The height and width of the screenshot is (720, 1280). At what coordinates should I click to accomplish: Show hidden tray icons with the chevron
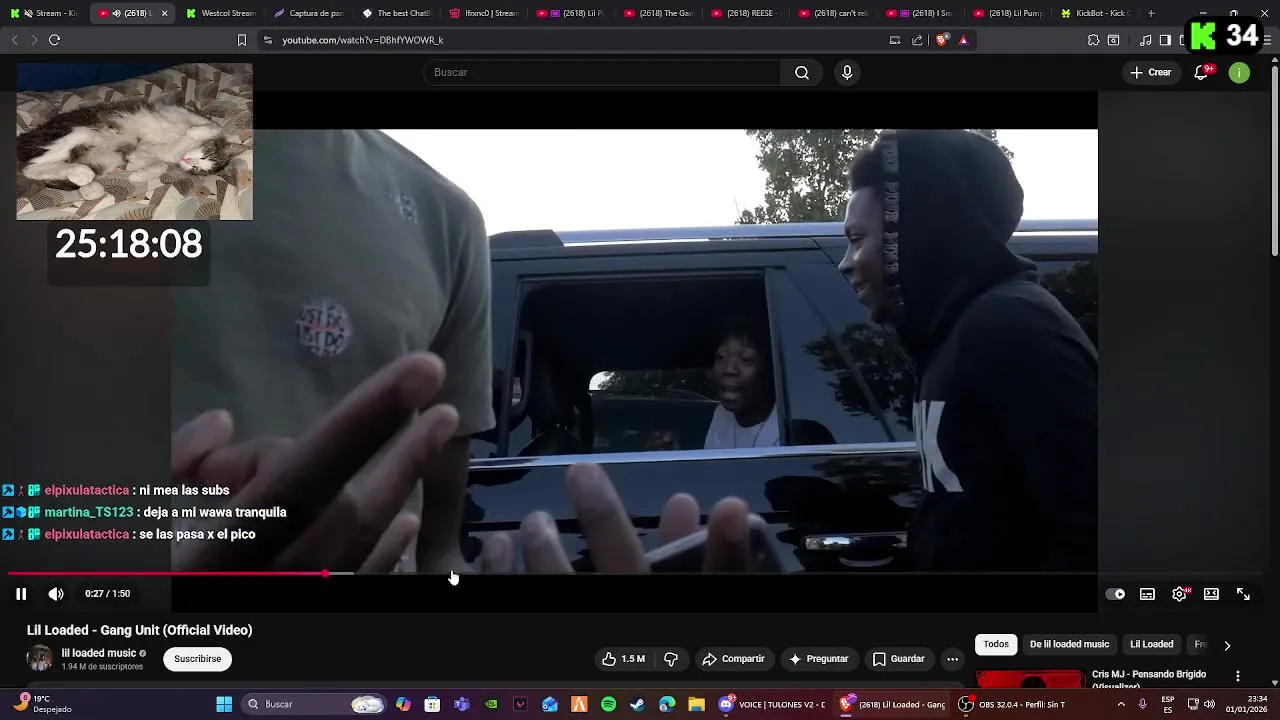pyautogui.click(x=1121, y=704)
